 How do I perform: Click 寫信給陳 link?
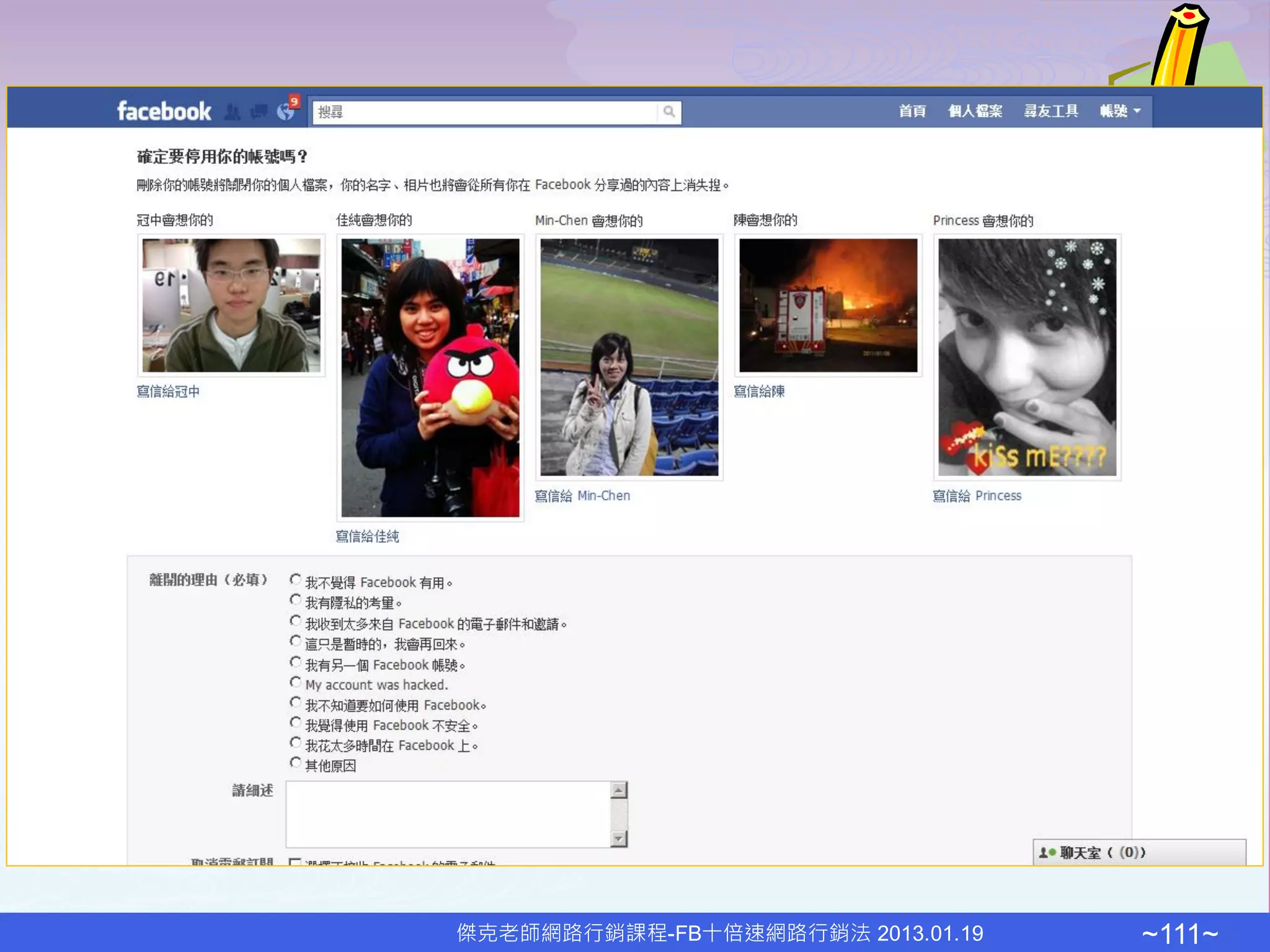[759, 392]
